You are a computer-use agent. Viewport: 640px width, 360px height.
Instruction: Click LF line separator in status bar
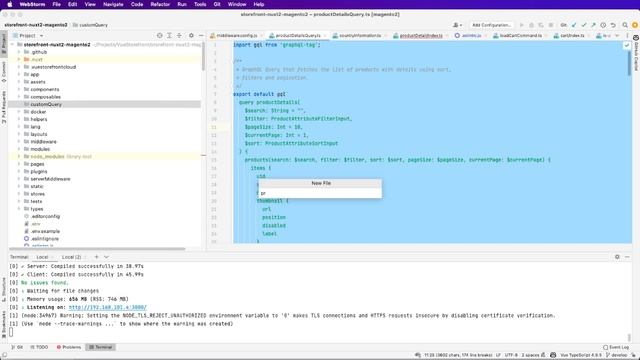tap(498, 355)
